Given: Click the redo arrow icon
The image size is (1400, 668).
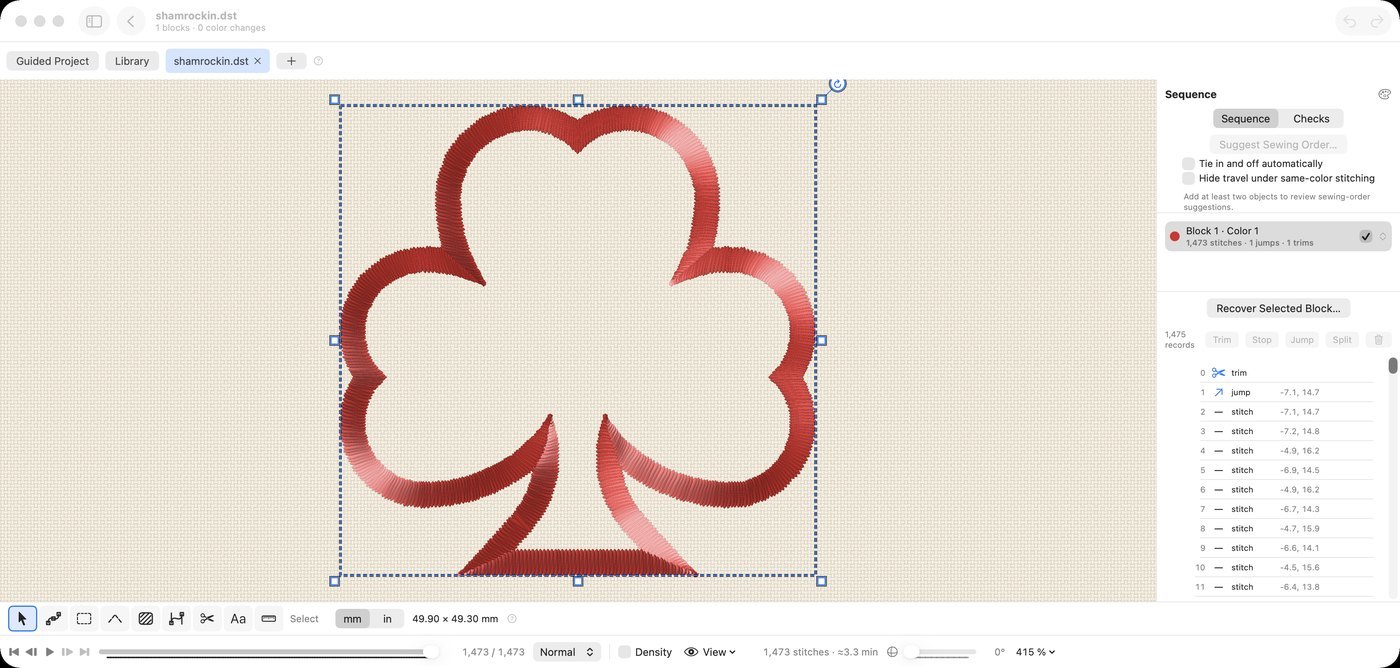Looking at the screenshot, I should click(1377, 21).
